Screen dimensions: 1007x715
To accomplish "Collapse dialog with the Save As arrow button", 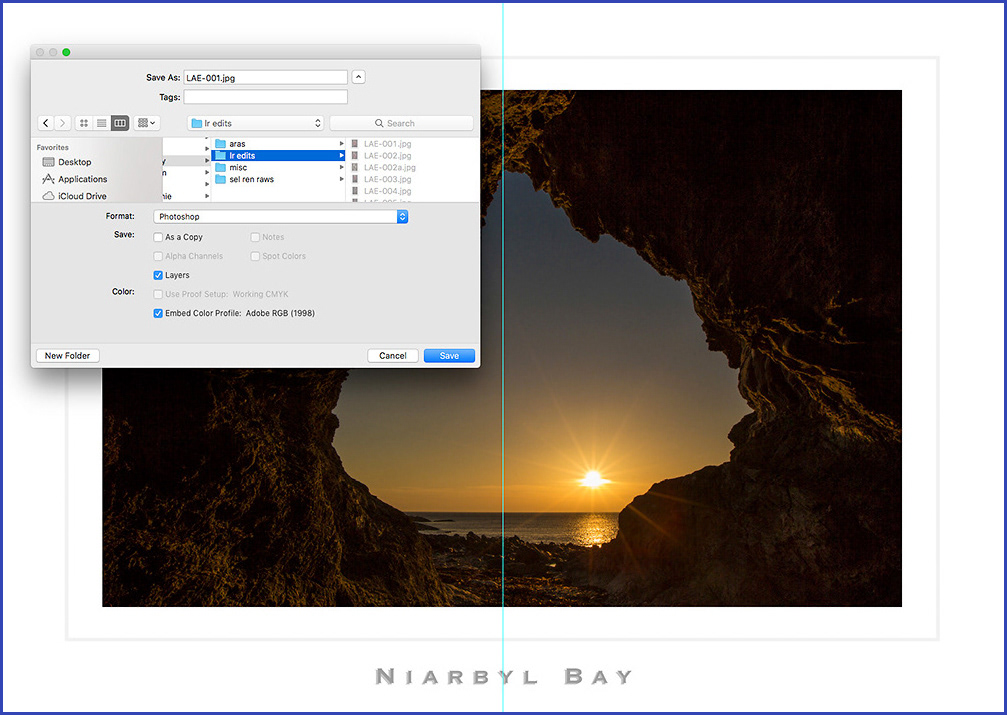I will click(359, 77).
